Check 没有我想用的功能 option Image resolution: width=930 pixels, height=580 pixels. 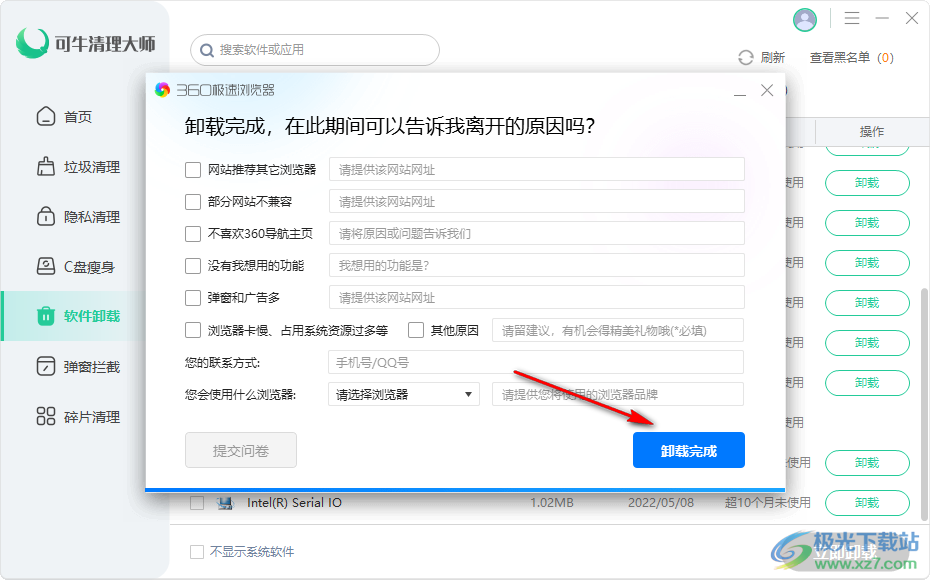point(193,266)
